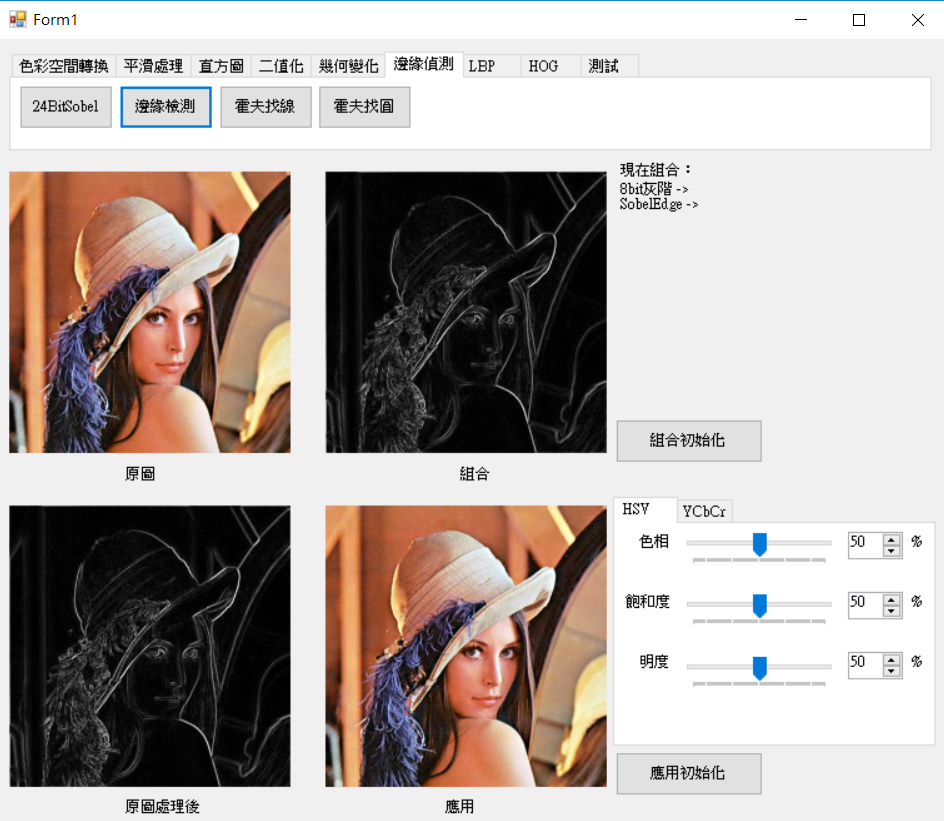This screenshot has height=821, width=944.
Task: Decrease 明度 value with down arrow
Action: pos(892,671)
